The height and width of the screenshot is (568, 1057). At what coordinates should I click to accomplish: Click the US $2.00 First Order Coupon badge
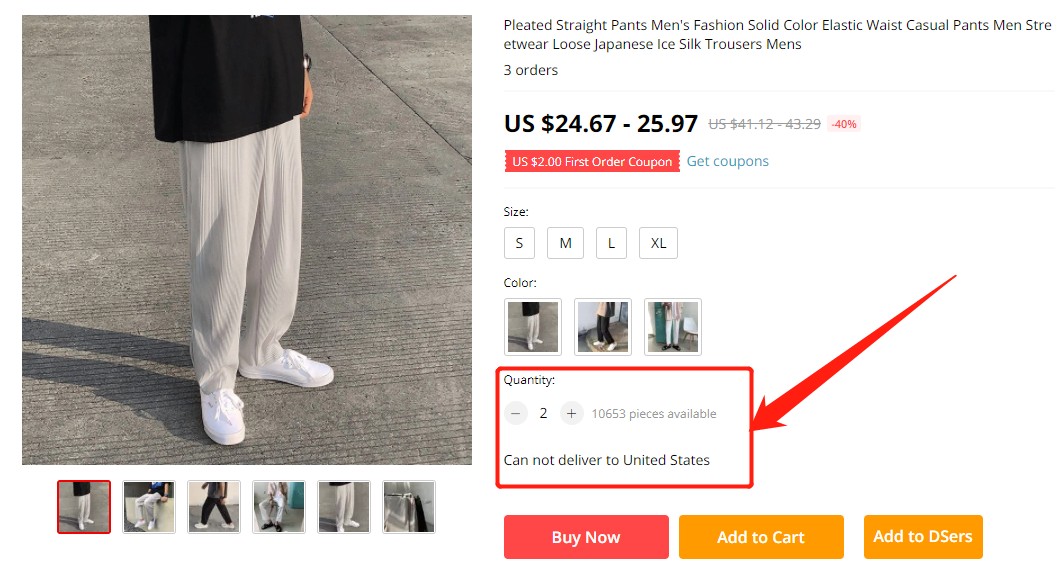[592, 162]
